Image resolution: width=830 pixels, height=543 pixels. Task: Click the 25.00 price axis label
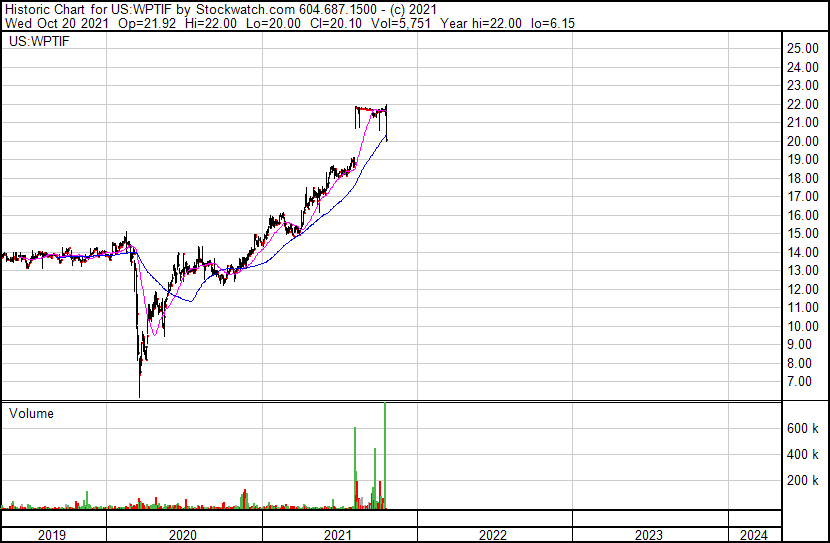pyautogui.click(x=803, y=48)
